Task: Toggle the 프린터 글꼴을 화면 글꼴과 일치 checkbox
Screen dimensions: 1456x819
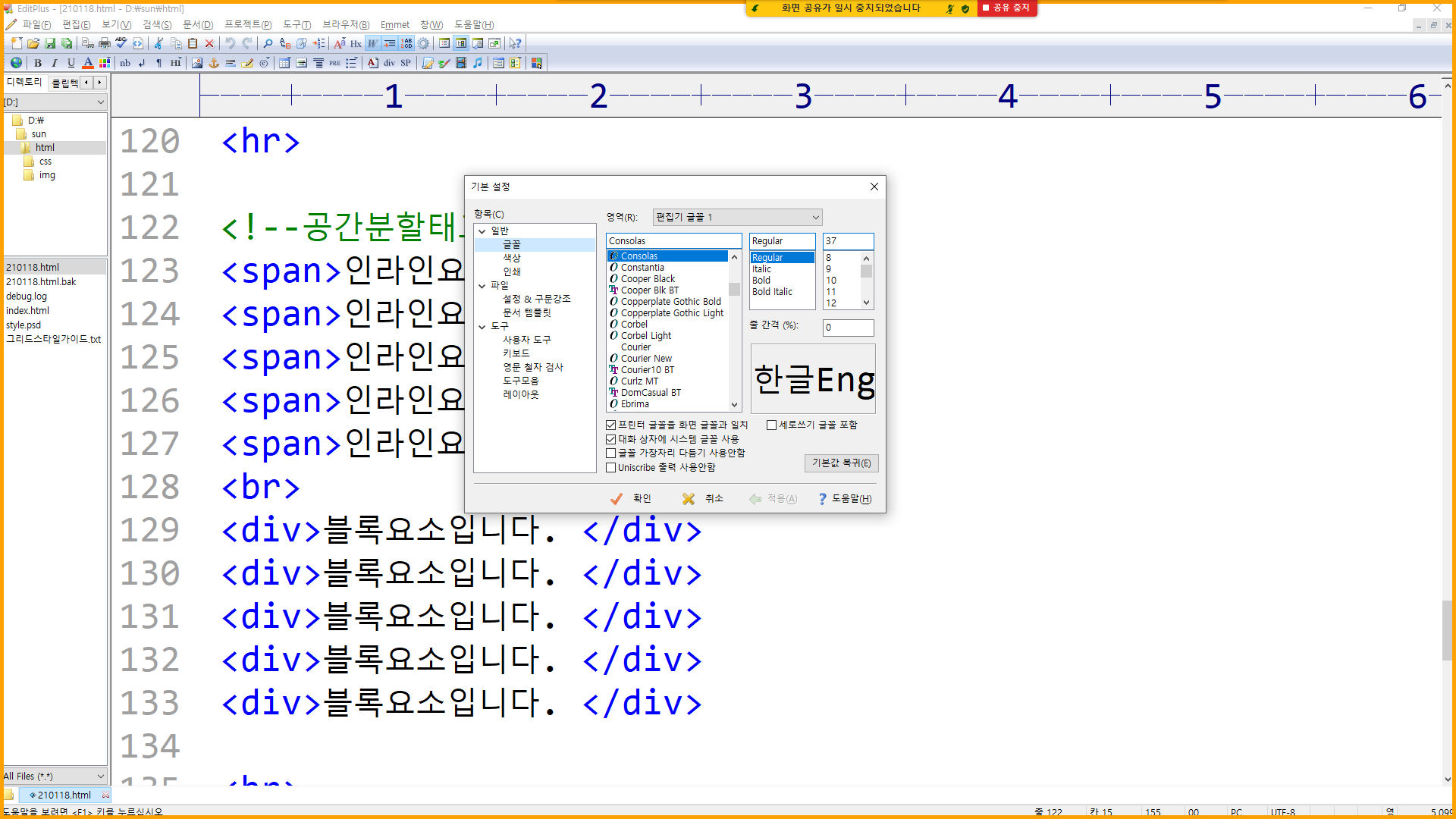Action: click(x=611, y=425)
